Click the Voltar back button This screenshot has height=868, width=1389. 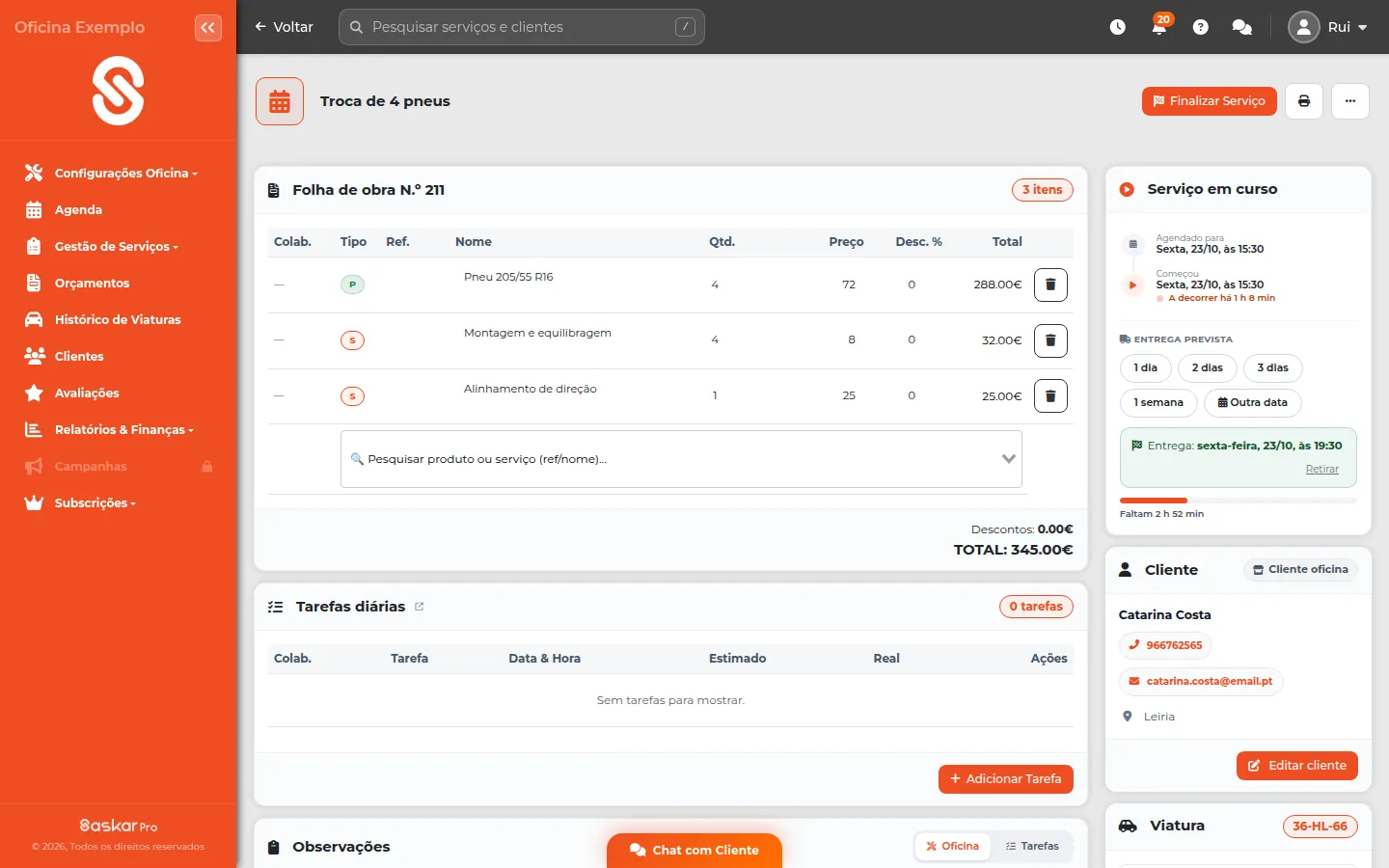(x=284, y=27)
